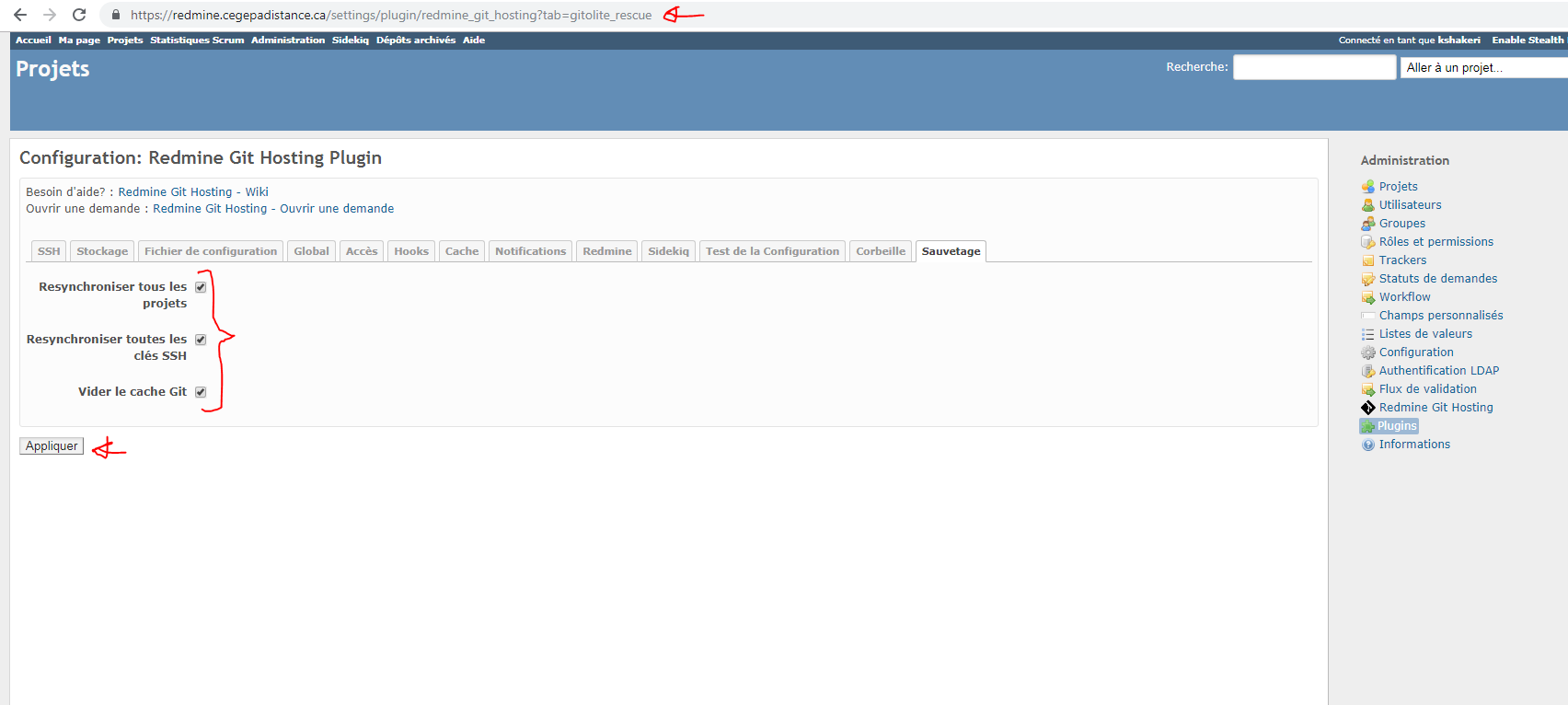Click the Informations help icon in the sidebar
Image resolution: width=1568 pixels, height=705 pixels.
[x=1368, y=445]
